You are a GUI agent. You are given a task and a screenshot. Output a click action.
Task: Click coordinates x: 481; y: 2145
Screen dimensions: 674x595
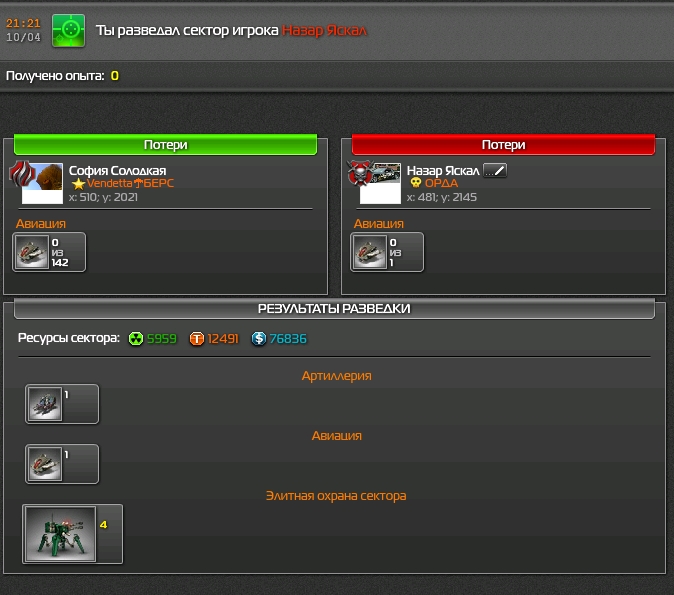441,197
